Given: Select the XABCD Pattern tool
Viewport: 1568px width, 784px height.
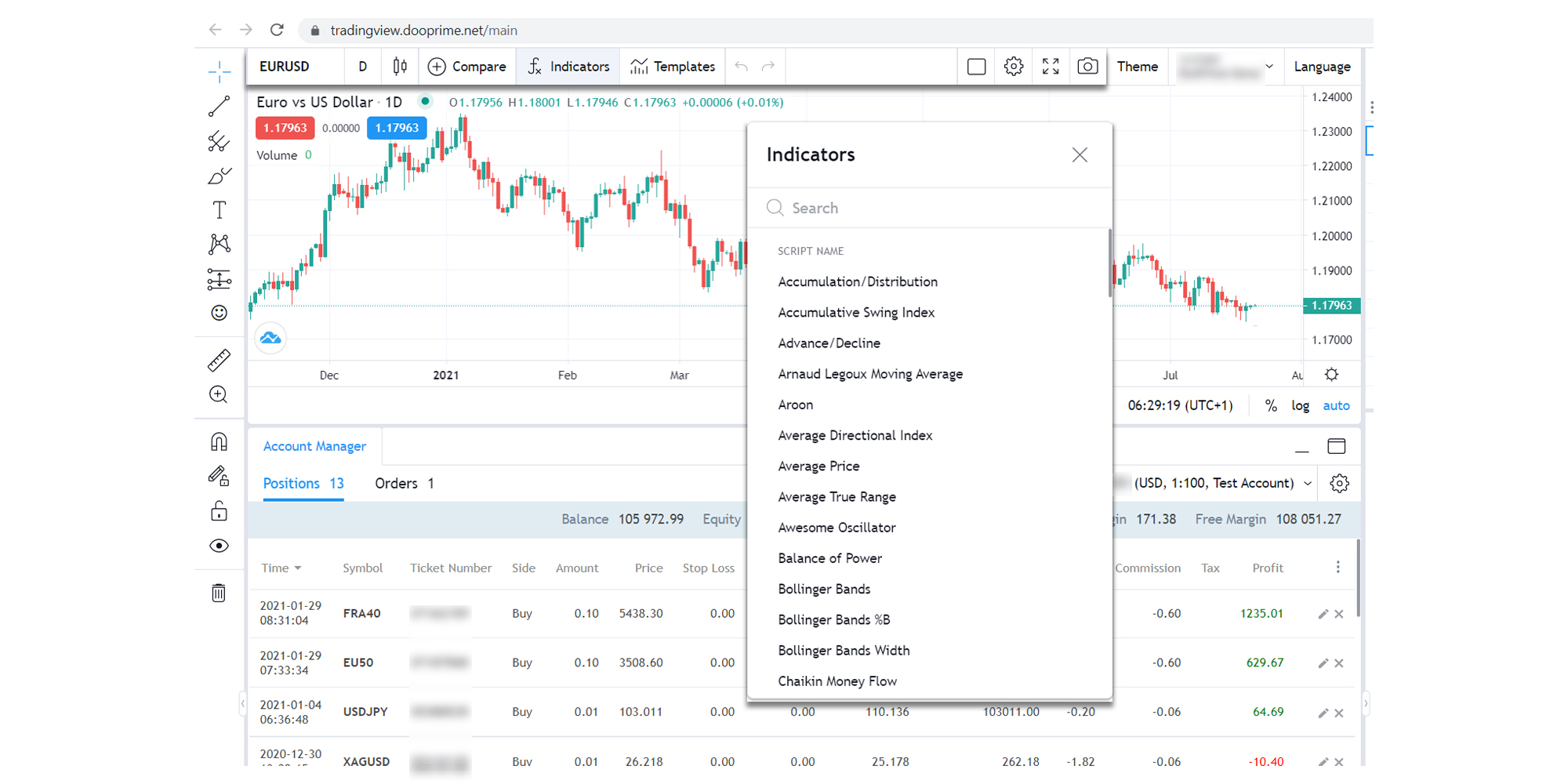Looking at the screenshot, I should coord(220,244).
